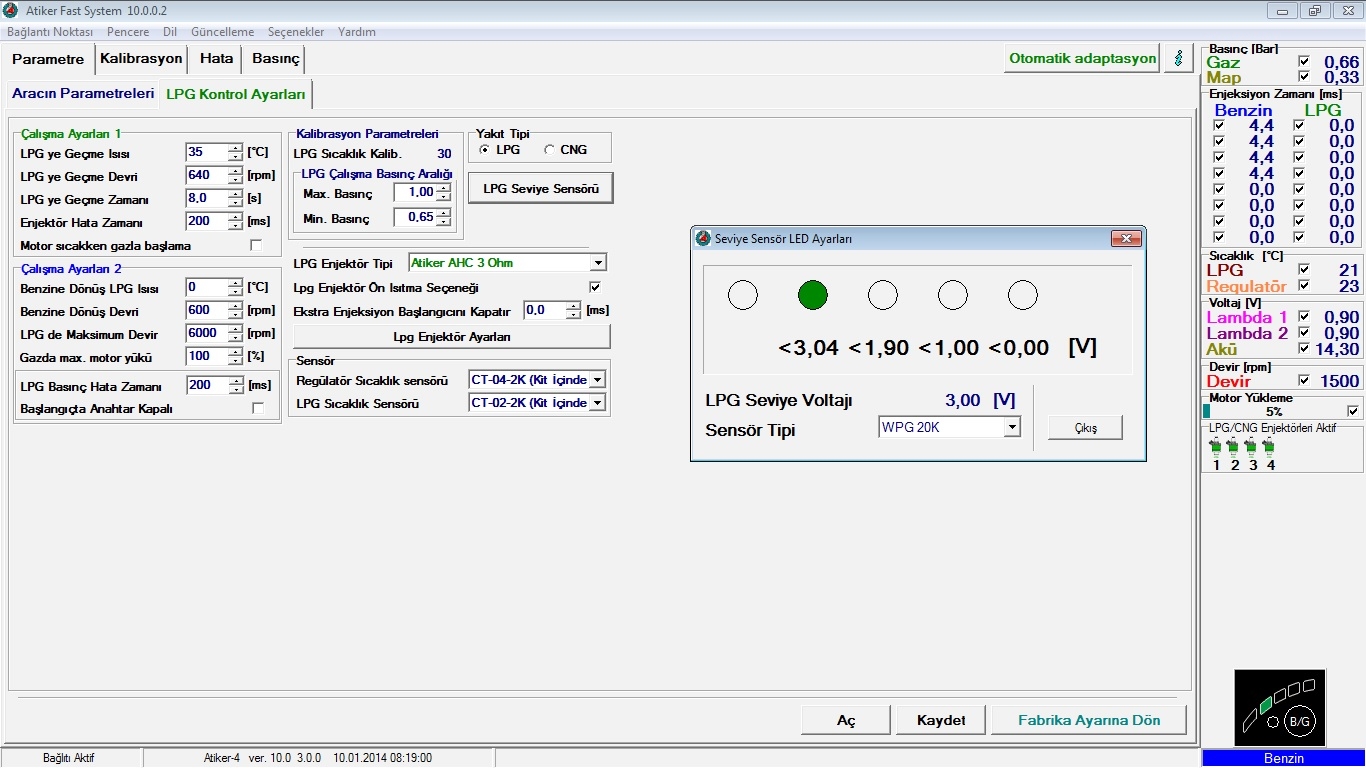The image size is (1366, 768).
Task: Switch to Aracın Parametreleri sub-tab
Action: (x=83, y=94)
